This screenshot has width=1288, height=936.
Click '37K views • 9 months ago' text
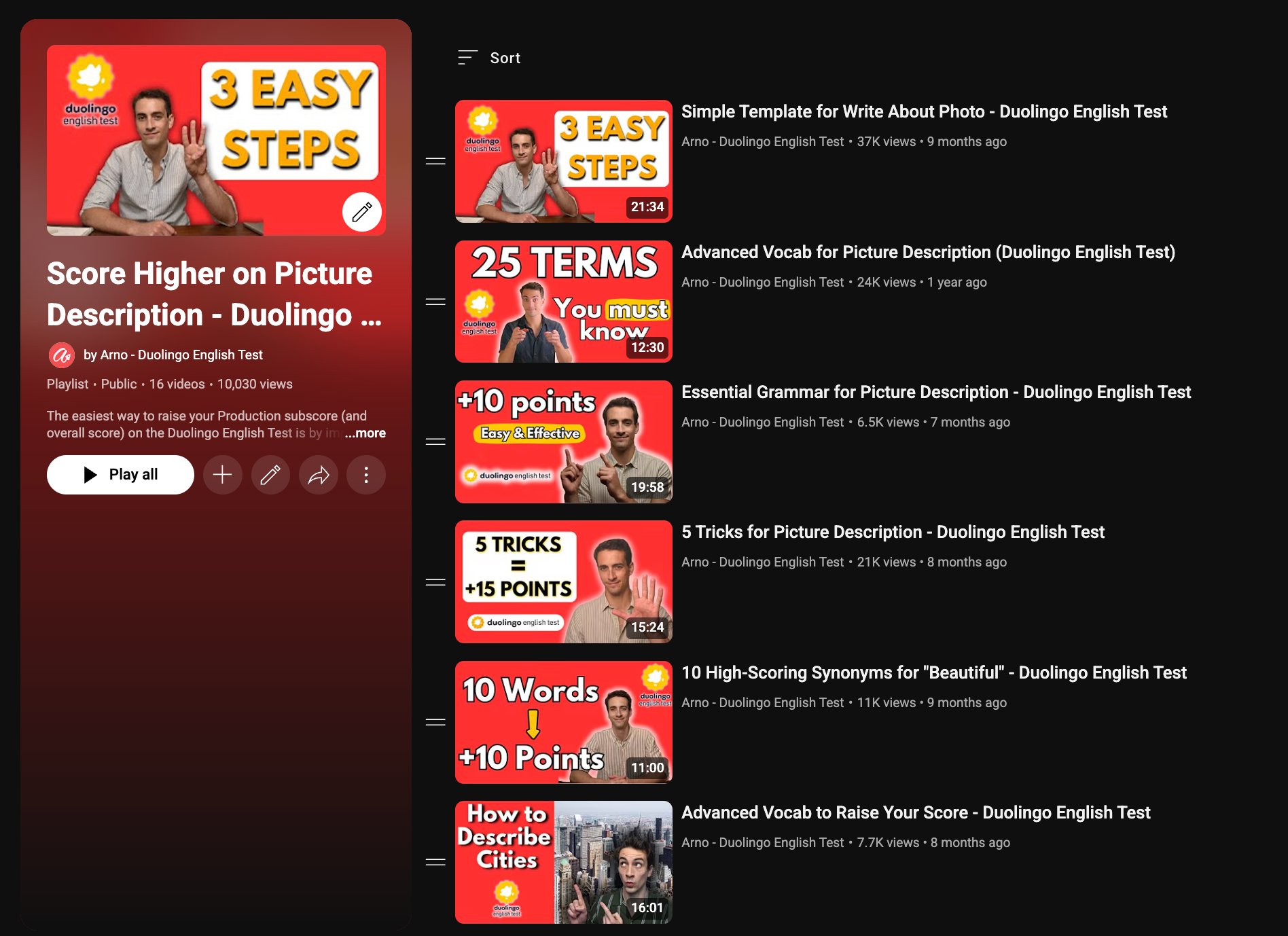coord(932,141)
